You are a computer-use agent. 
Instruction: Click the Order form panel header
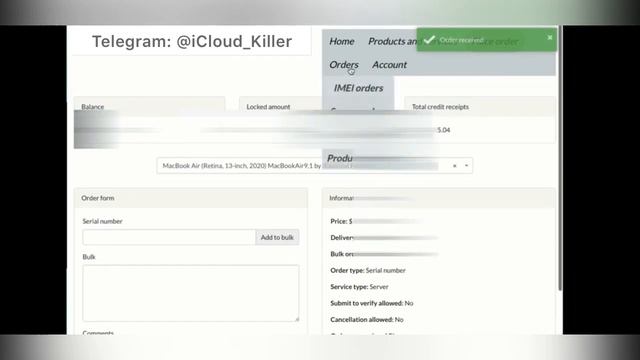tap(191, 198)
